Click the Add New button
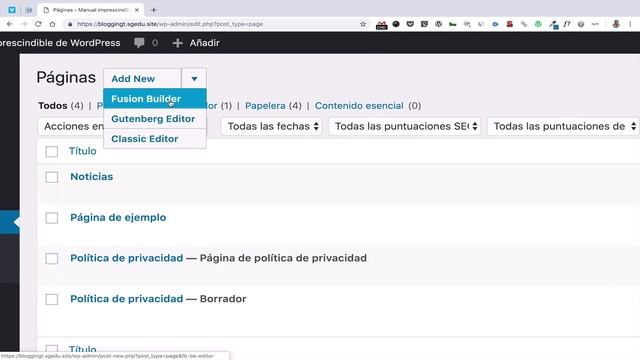Screen dimensions: 640x360 [142, 78]
